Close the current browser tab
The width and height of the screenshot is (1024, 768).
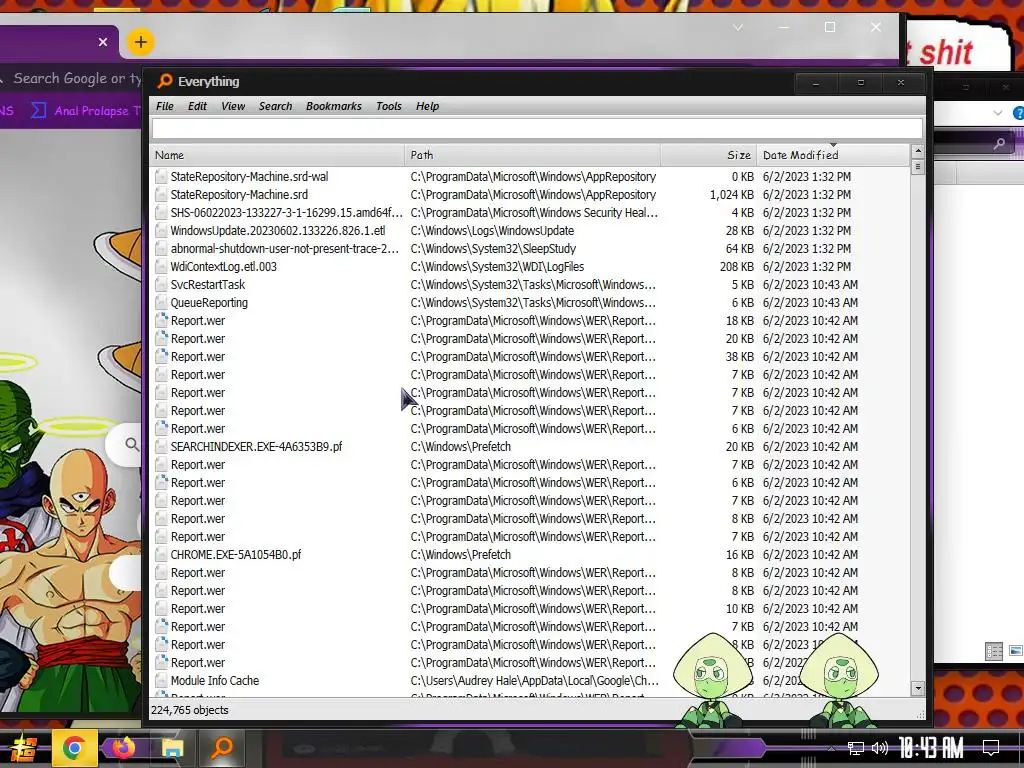(x=103, y=42)
